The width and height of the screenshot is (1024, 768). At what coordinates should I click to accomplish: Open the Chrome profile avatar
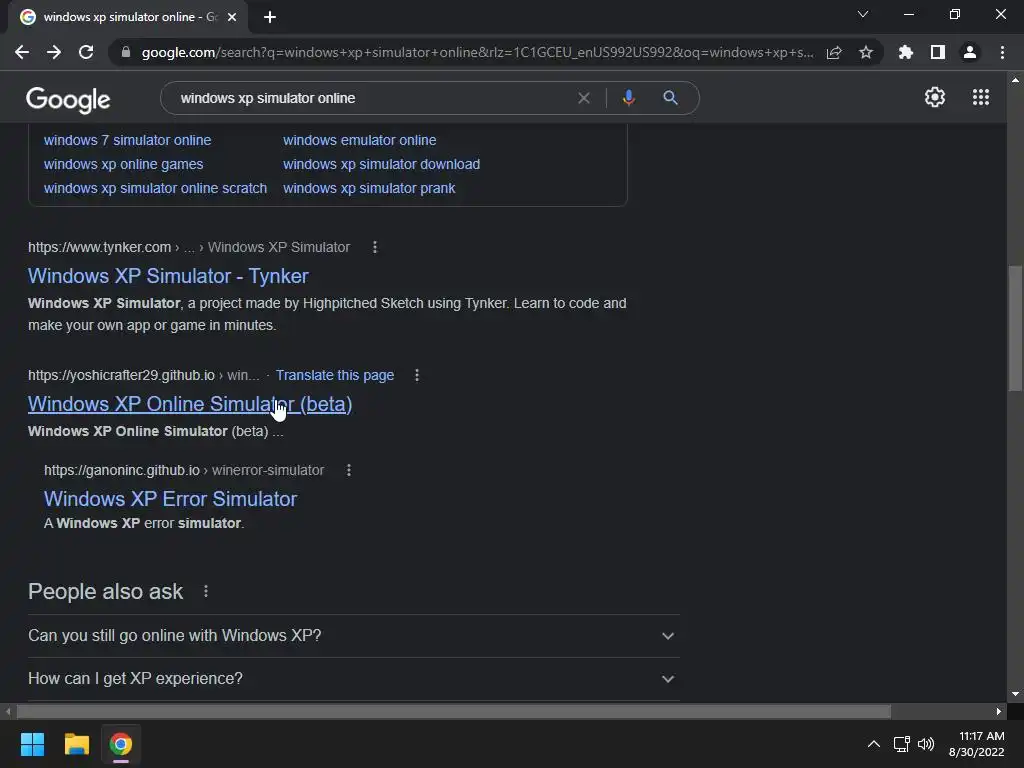[970, 52]
